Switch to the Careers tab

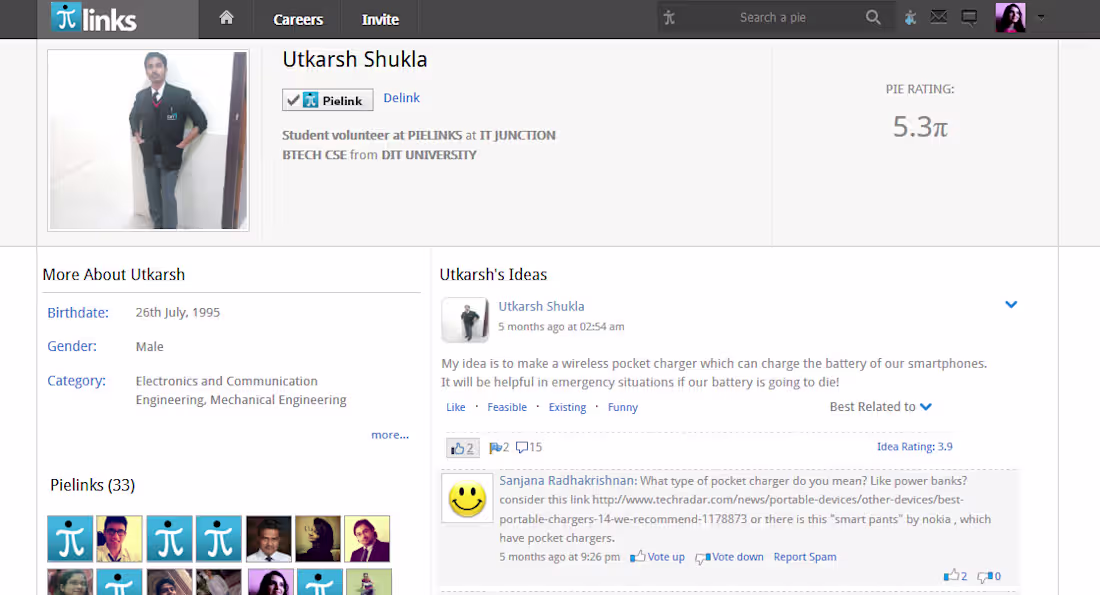(298, 18)
